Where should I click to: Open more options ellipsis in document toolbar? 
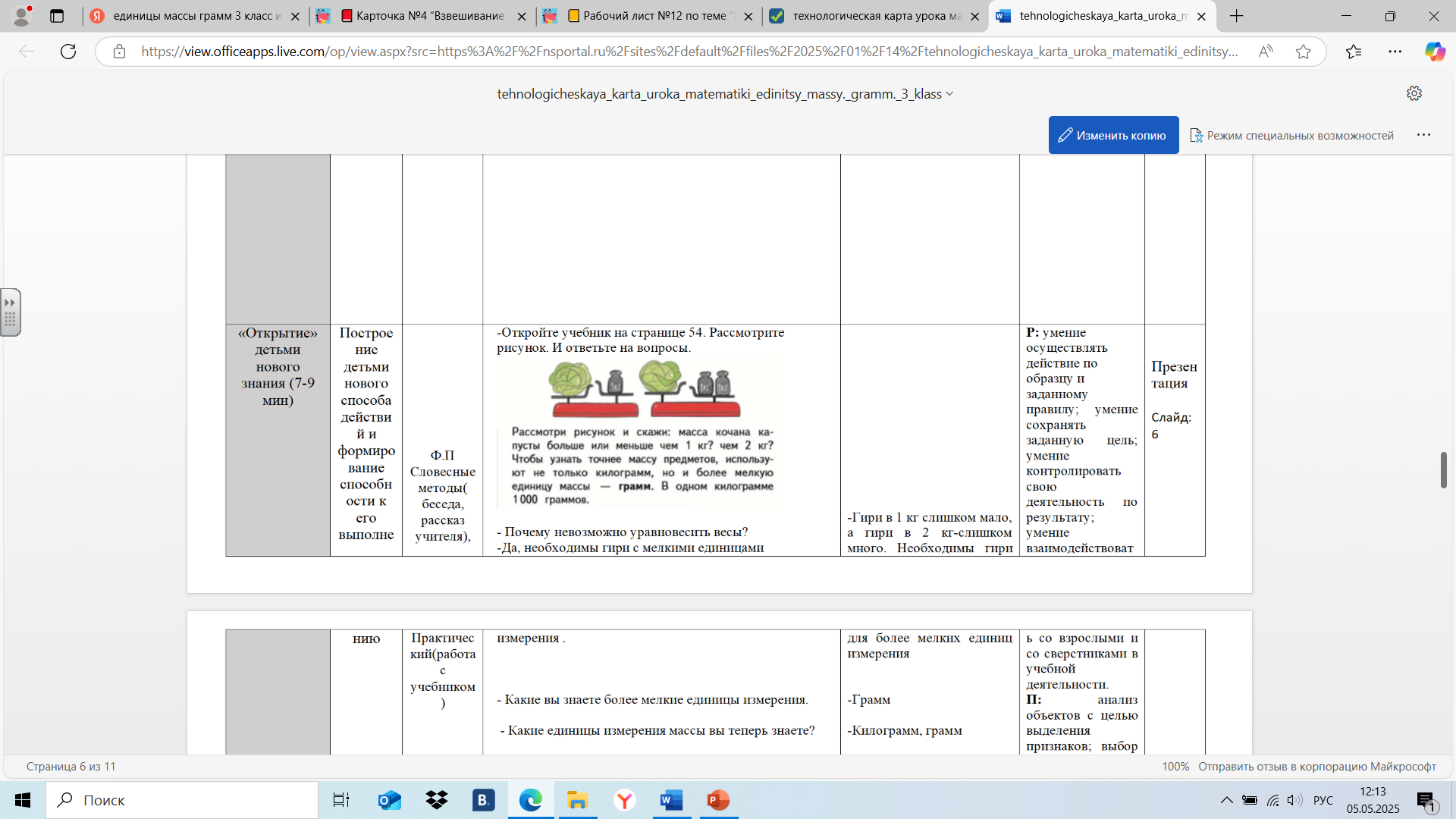tap(1423, 135)
